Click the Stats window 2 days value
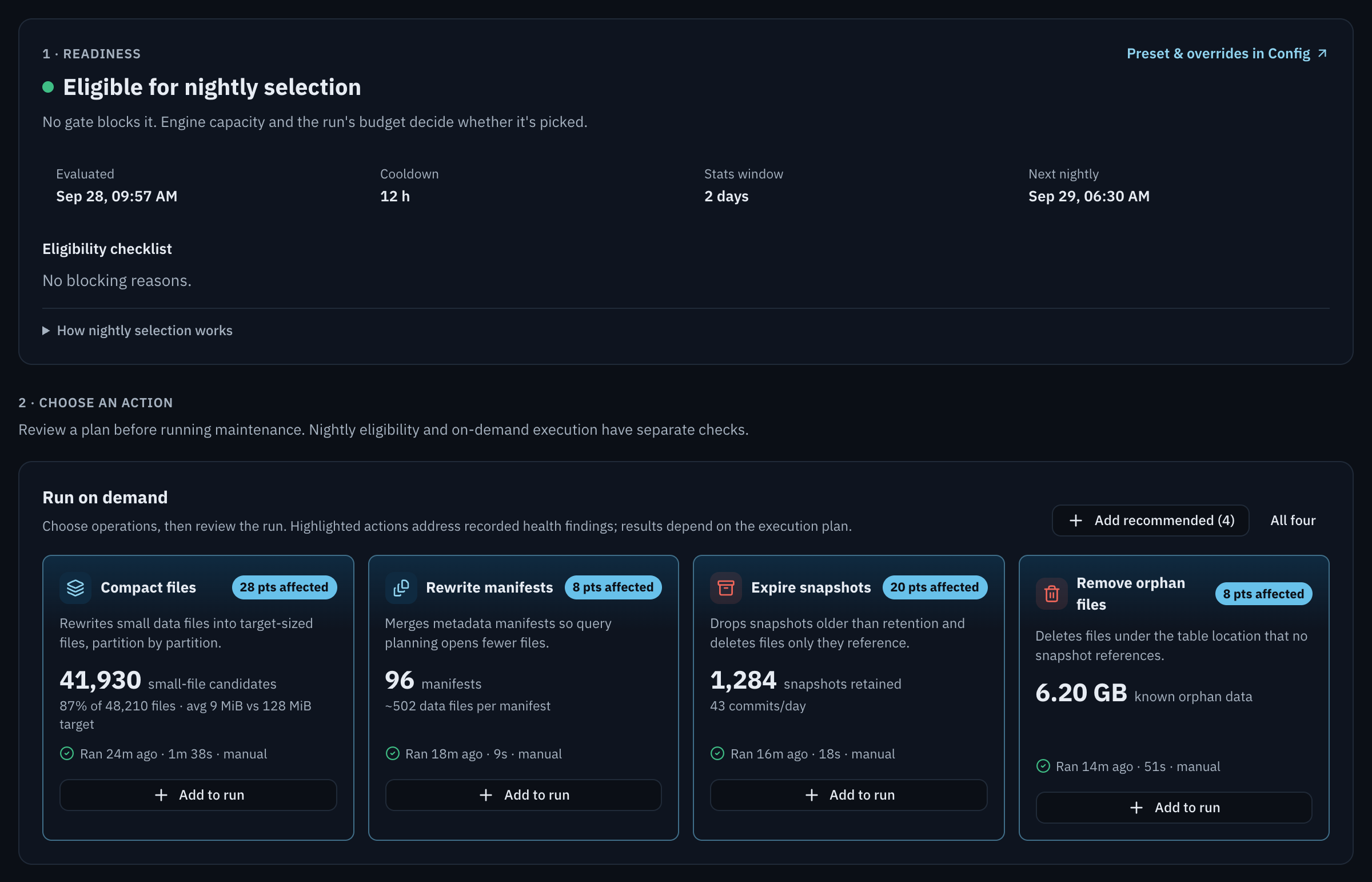Screen dimensions: 1372x882 pyautogui.click(x=727, y=196)
